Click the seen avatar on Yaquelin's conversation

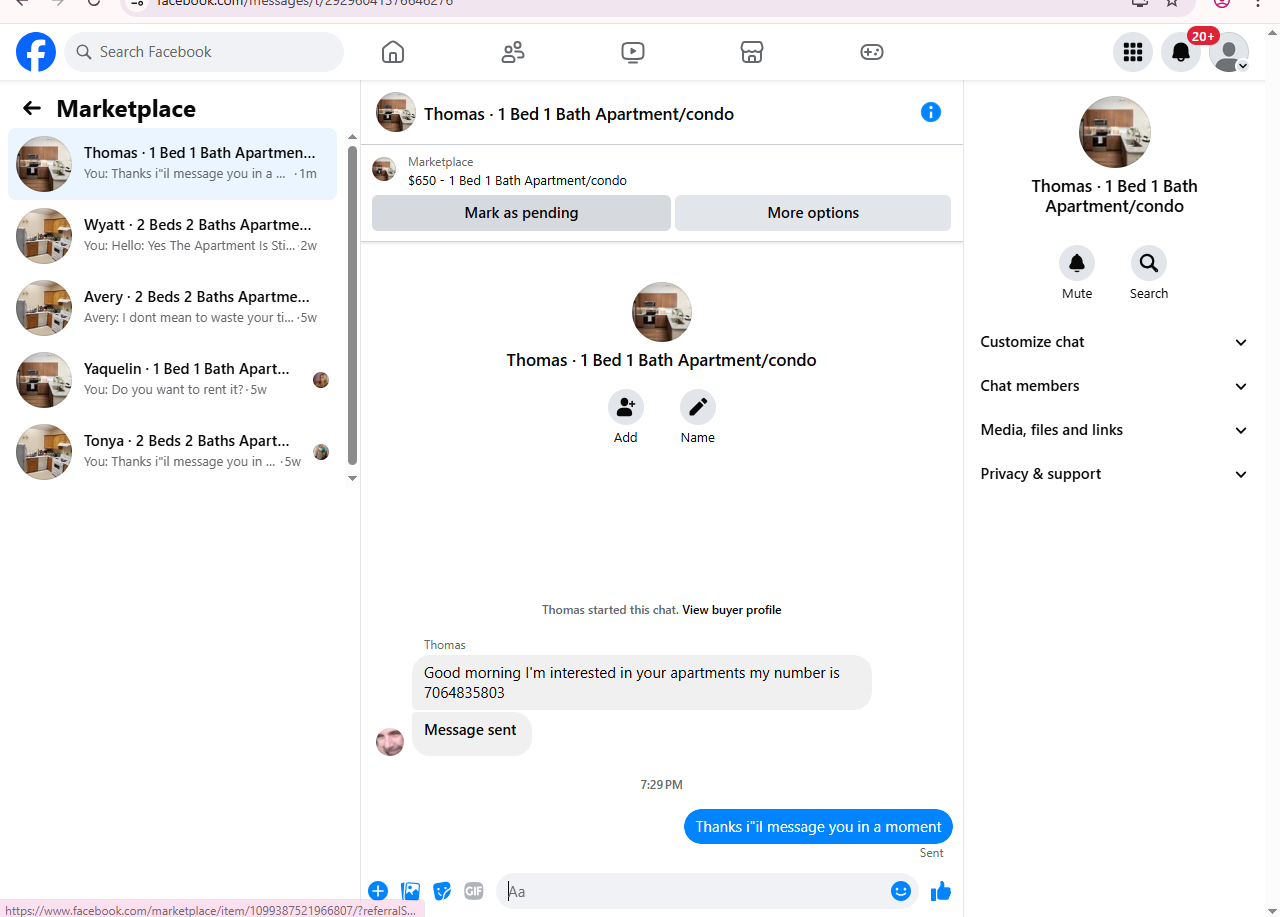point(321,380)
